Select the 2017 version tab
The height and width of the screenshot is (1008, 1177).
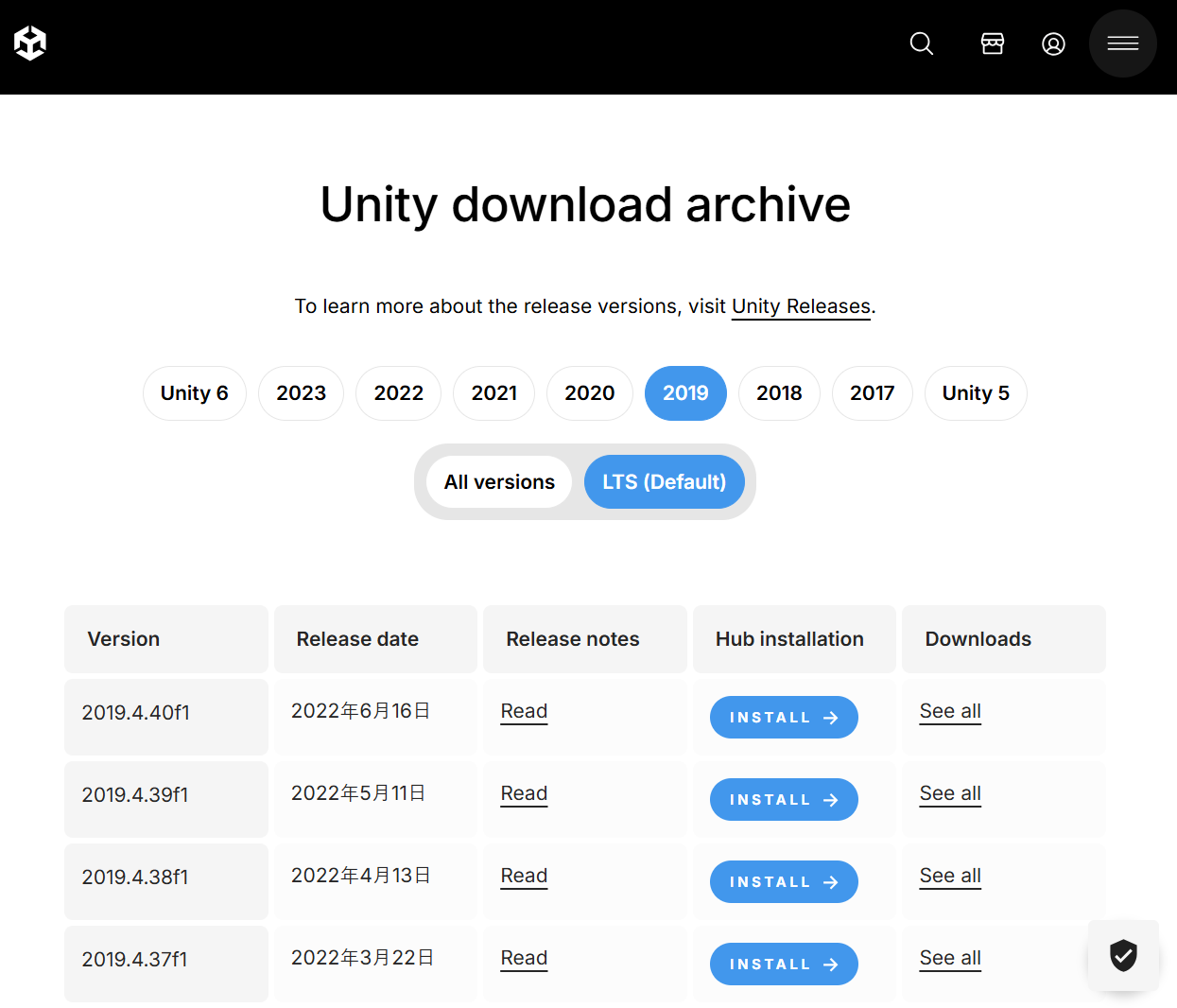(873, 393)
